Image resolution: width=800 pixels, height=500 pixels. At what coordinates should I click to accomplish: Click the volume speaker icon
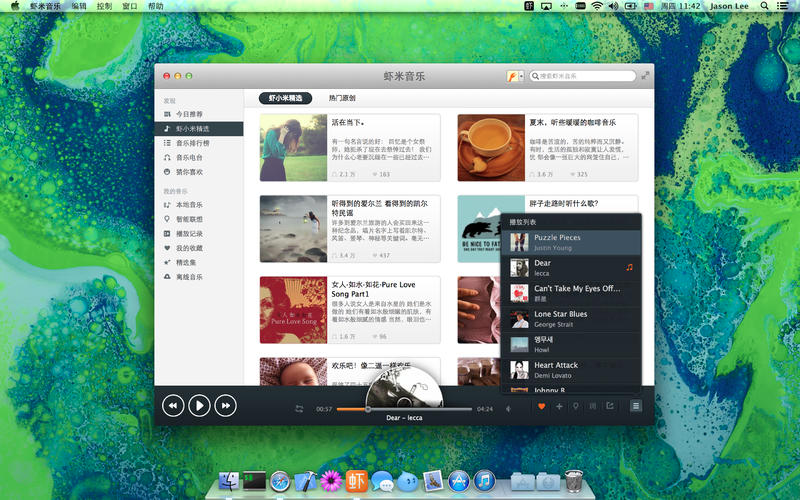(508, 409)
